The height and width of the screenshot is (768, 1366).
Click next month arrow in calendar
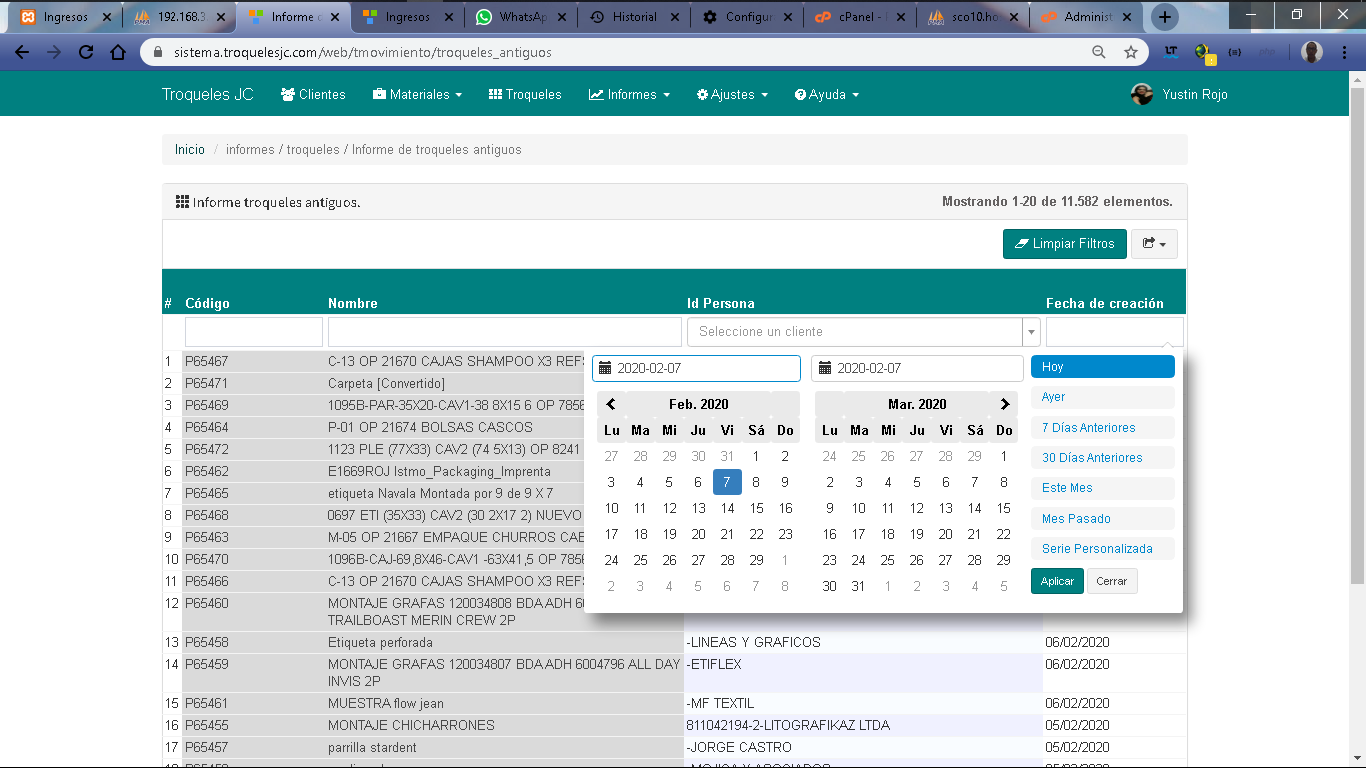tap(1004, 404)
